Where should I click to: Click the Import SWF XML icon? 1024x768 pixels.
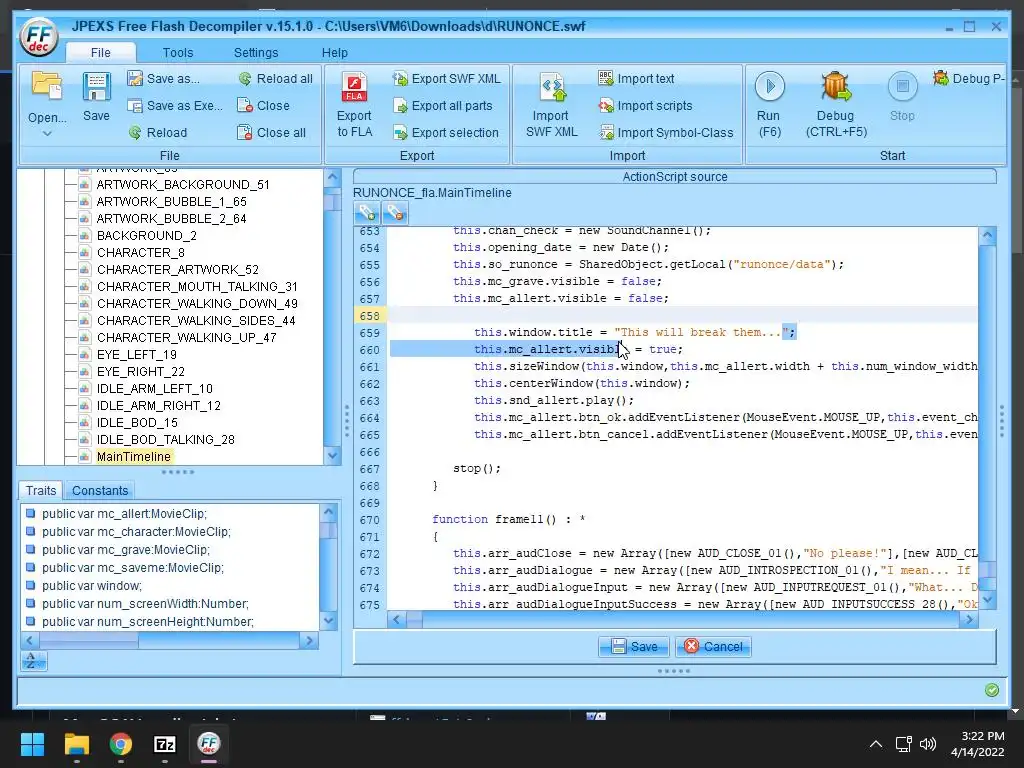552,88
